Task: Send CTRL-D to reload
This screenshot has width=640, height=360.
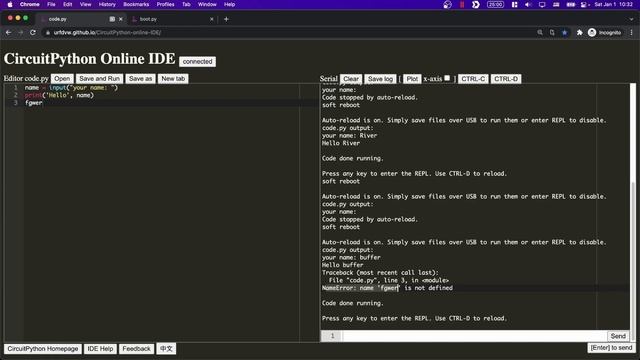Action: pyautogui.click(x=506, y=79)
